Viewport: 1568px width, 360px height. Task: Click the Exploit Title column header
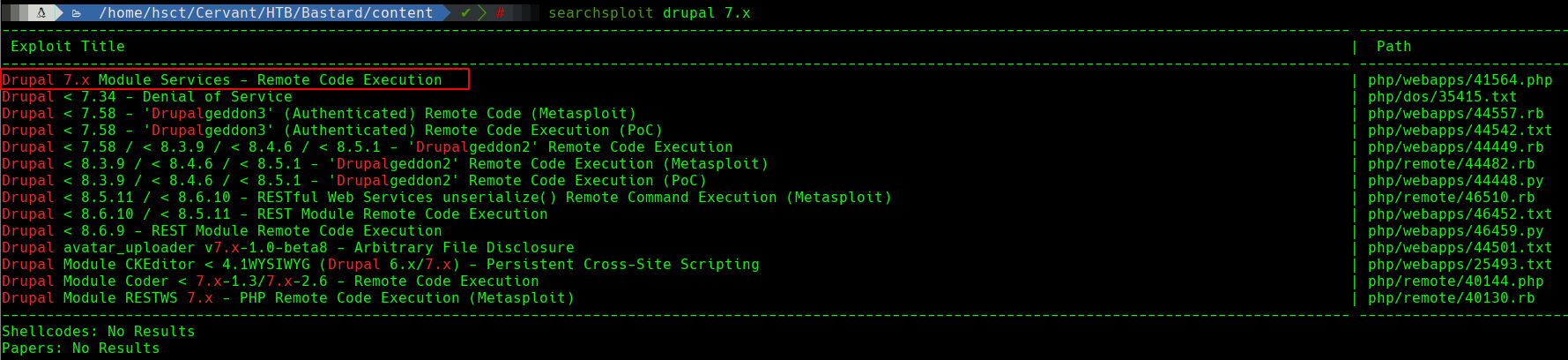click(67, 46)
